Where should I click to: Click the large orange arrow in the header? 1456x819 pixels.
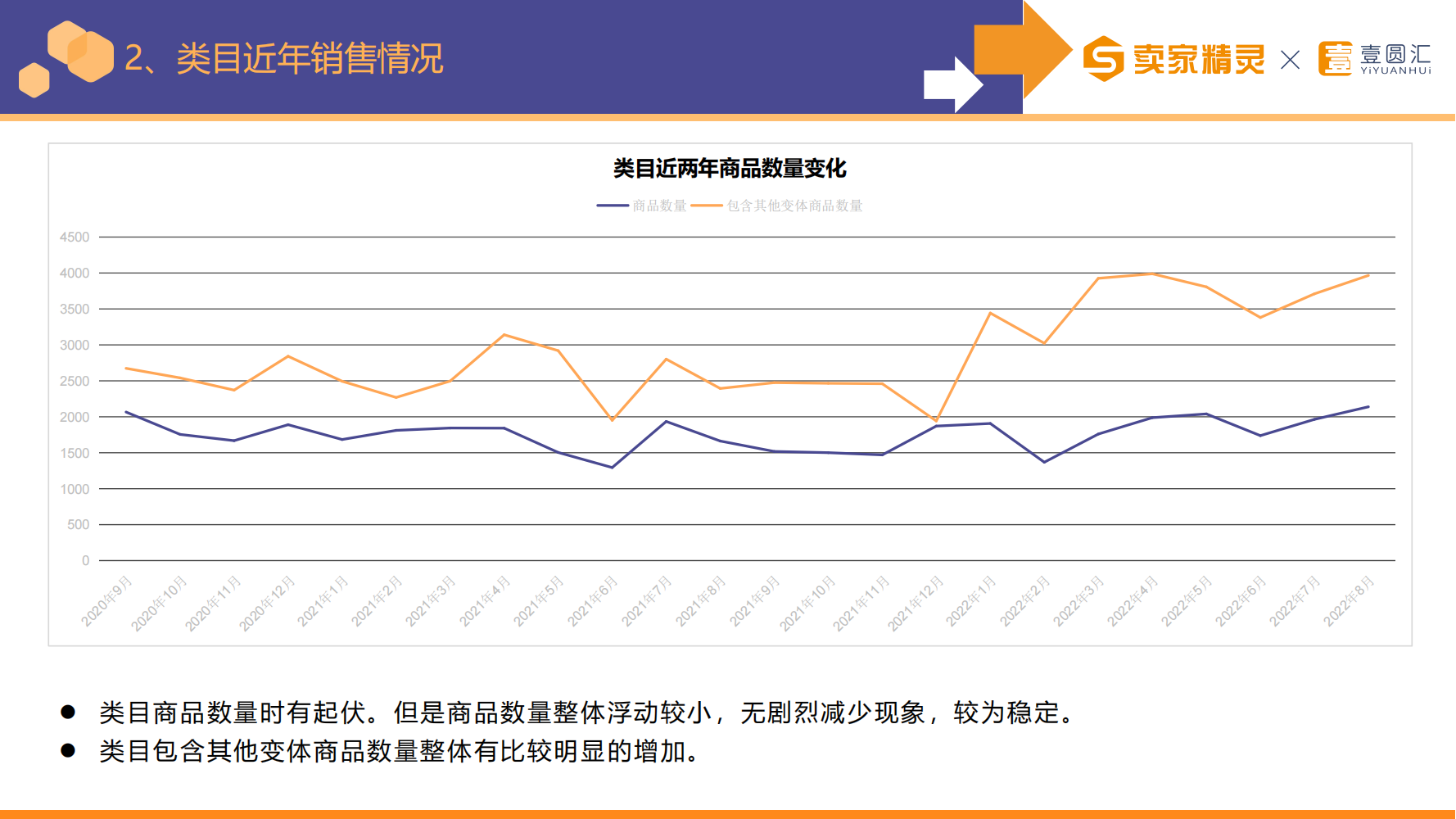(1023, 49)
